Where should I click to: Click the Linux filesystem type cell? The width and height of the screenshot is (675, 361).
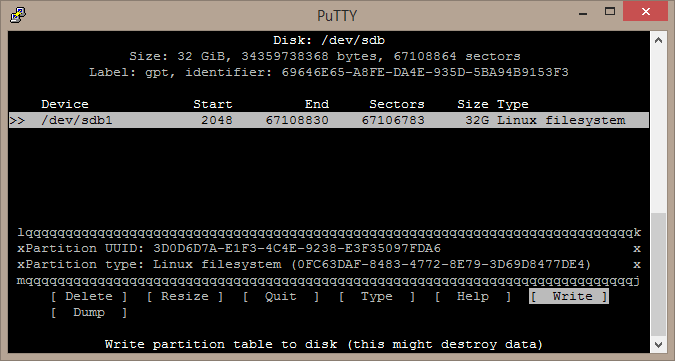[x=561, y=120]
